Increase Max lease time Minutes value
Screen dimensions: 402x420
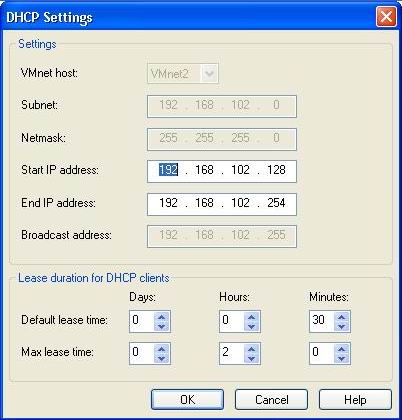[342, 349]
